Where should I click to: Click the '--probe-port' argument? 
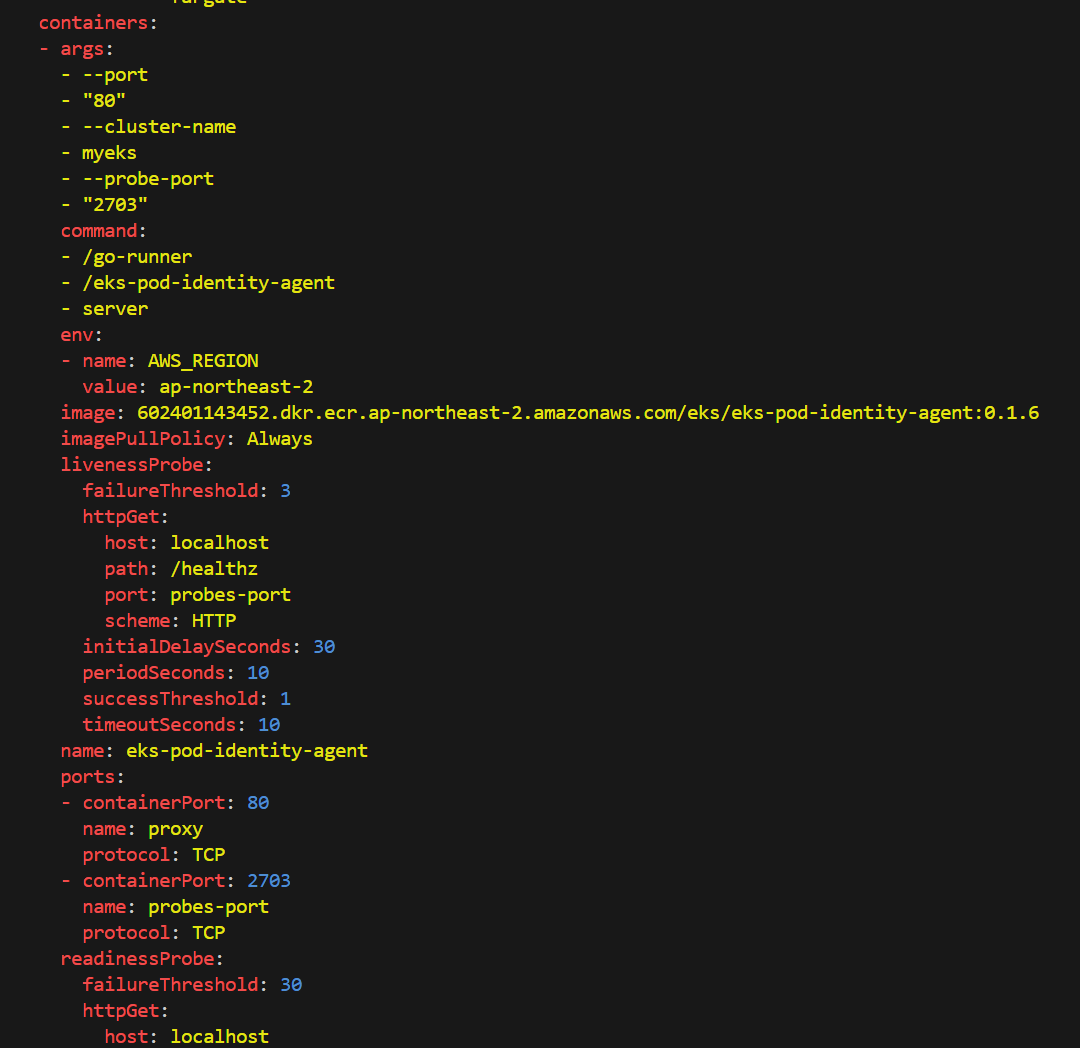148,179
